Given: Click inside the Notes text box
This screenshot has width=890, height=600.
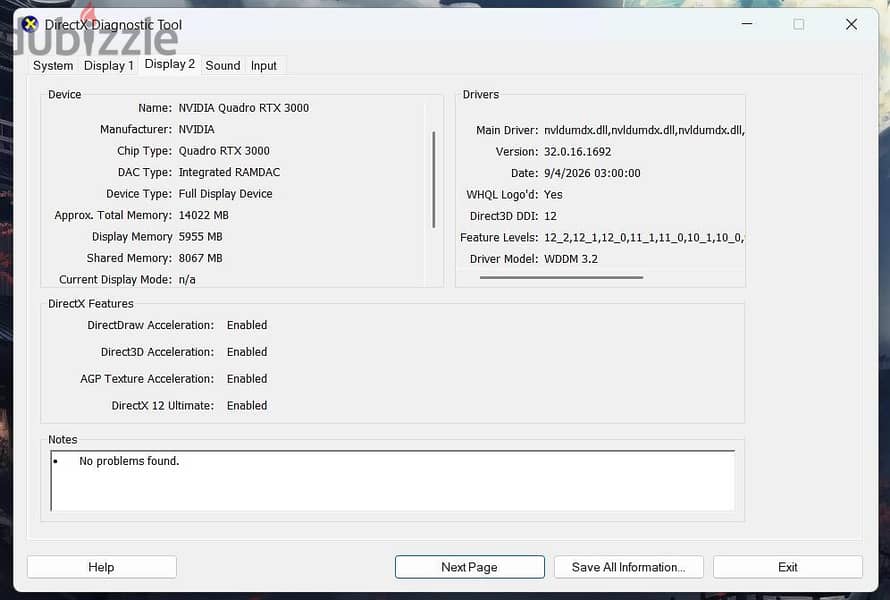Looking at the screenshot, I should 393,481.
